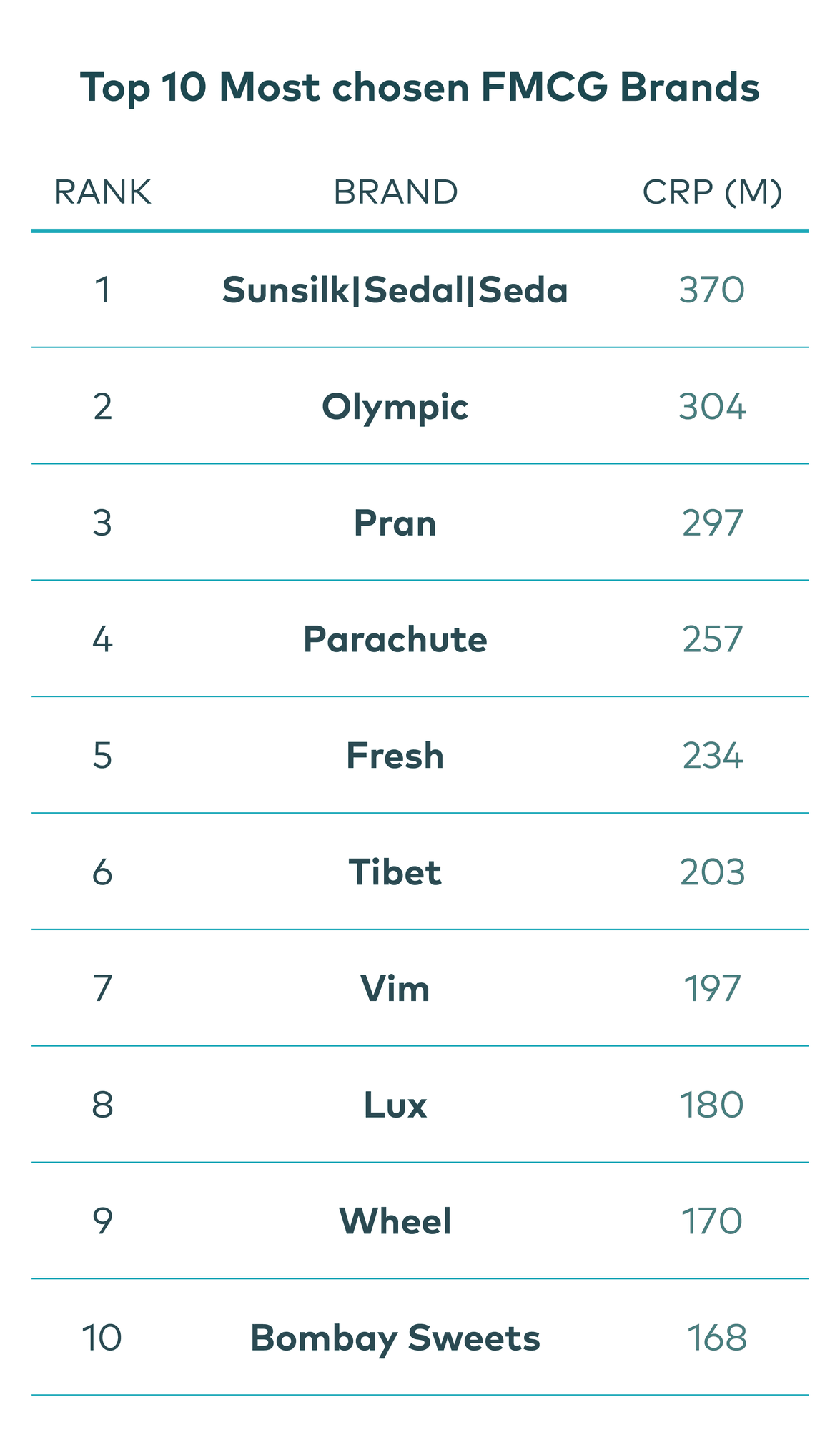Click the rank number 10

point(102,1338)
